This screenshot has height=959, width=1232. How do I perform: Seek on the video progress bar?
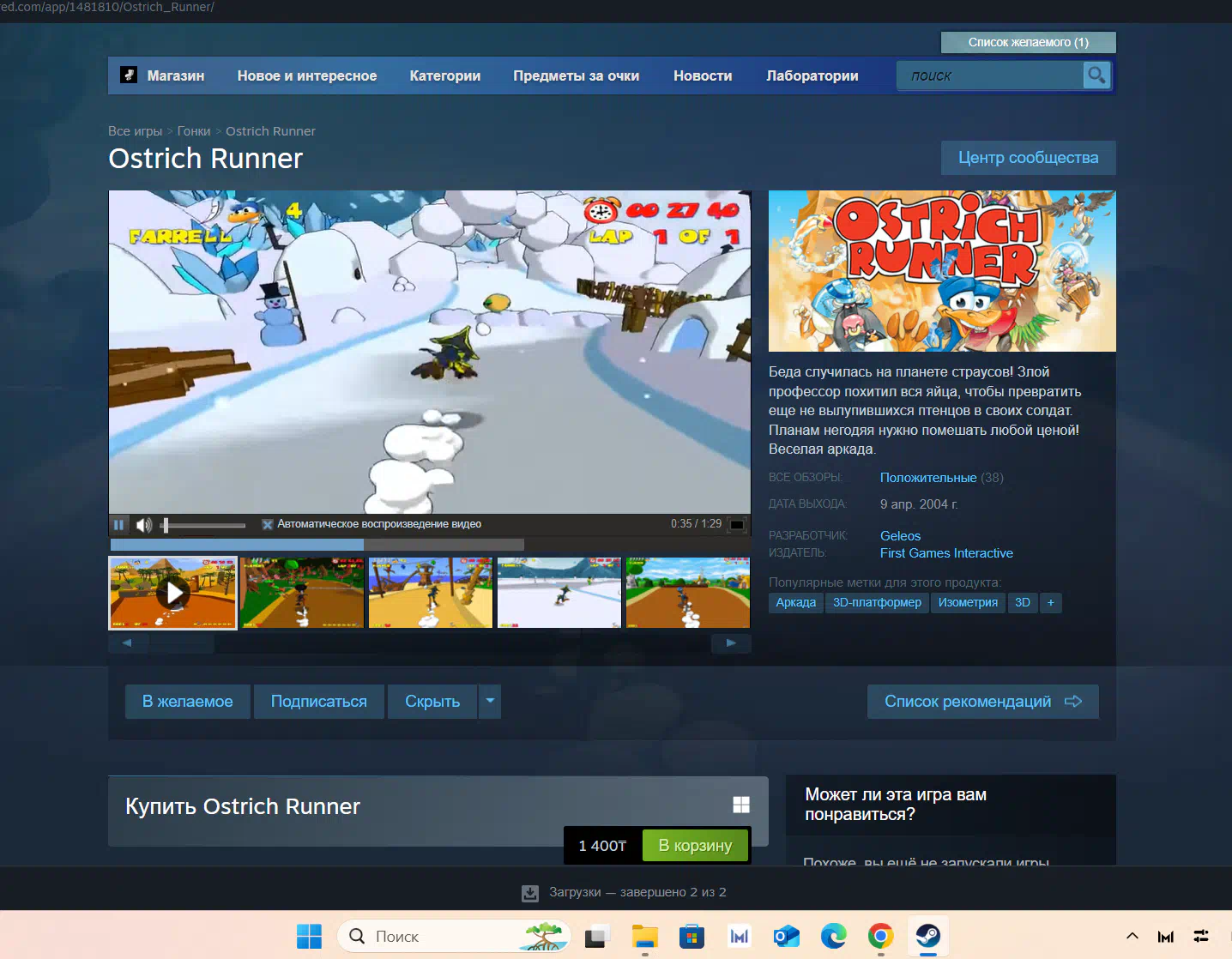tap(317, 545)
